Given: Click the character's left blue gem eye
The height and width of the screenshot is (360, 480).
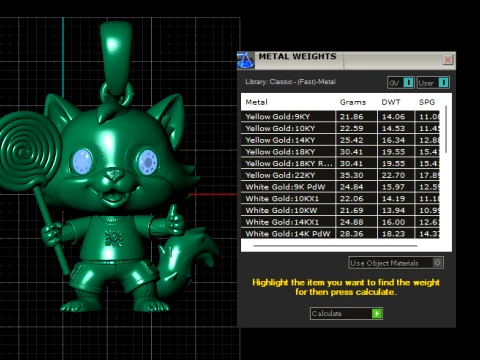Looking at the screenshot, I should (x=82, y=161).
